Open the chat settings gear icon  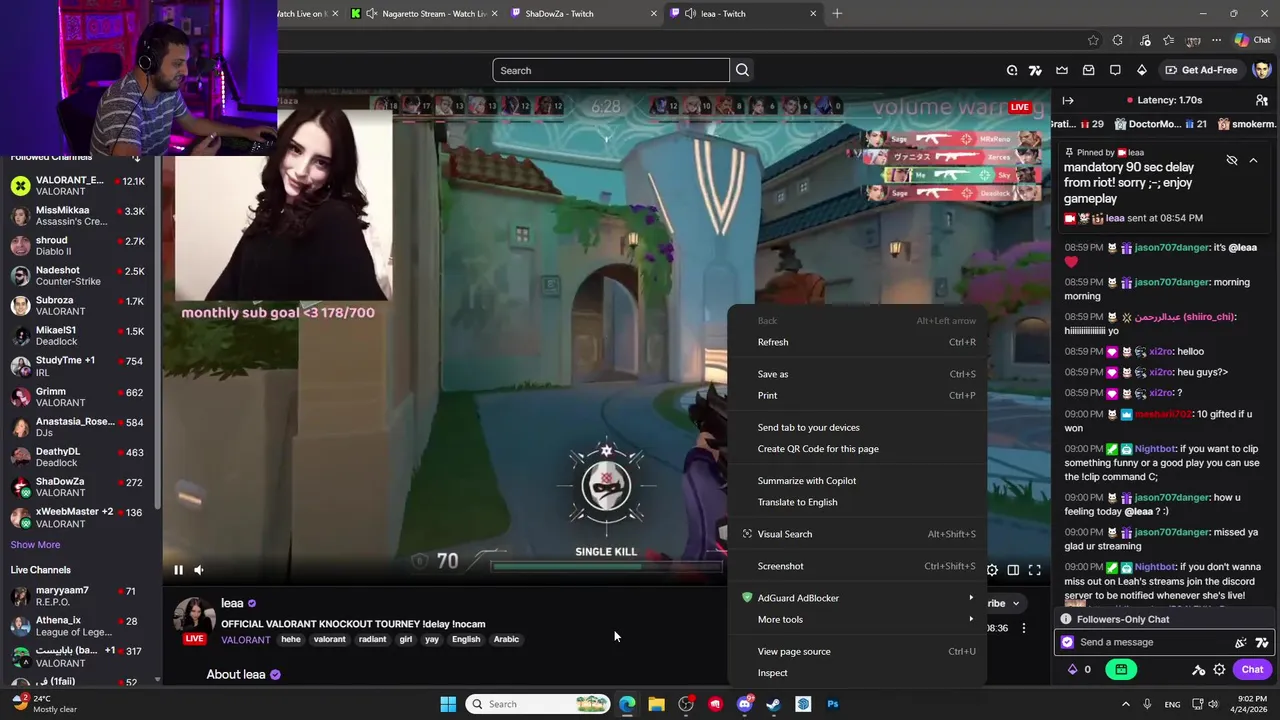coord(1219,669)
